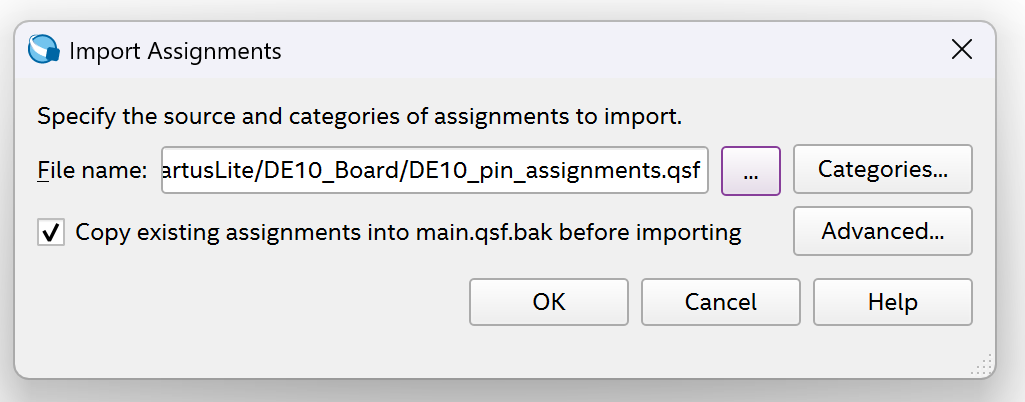Screen dimensions: 1025x402
Task: Open the Categories... dialog
Action: tap(882, 169)
